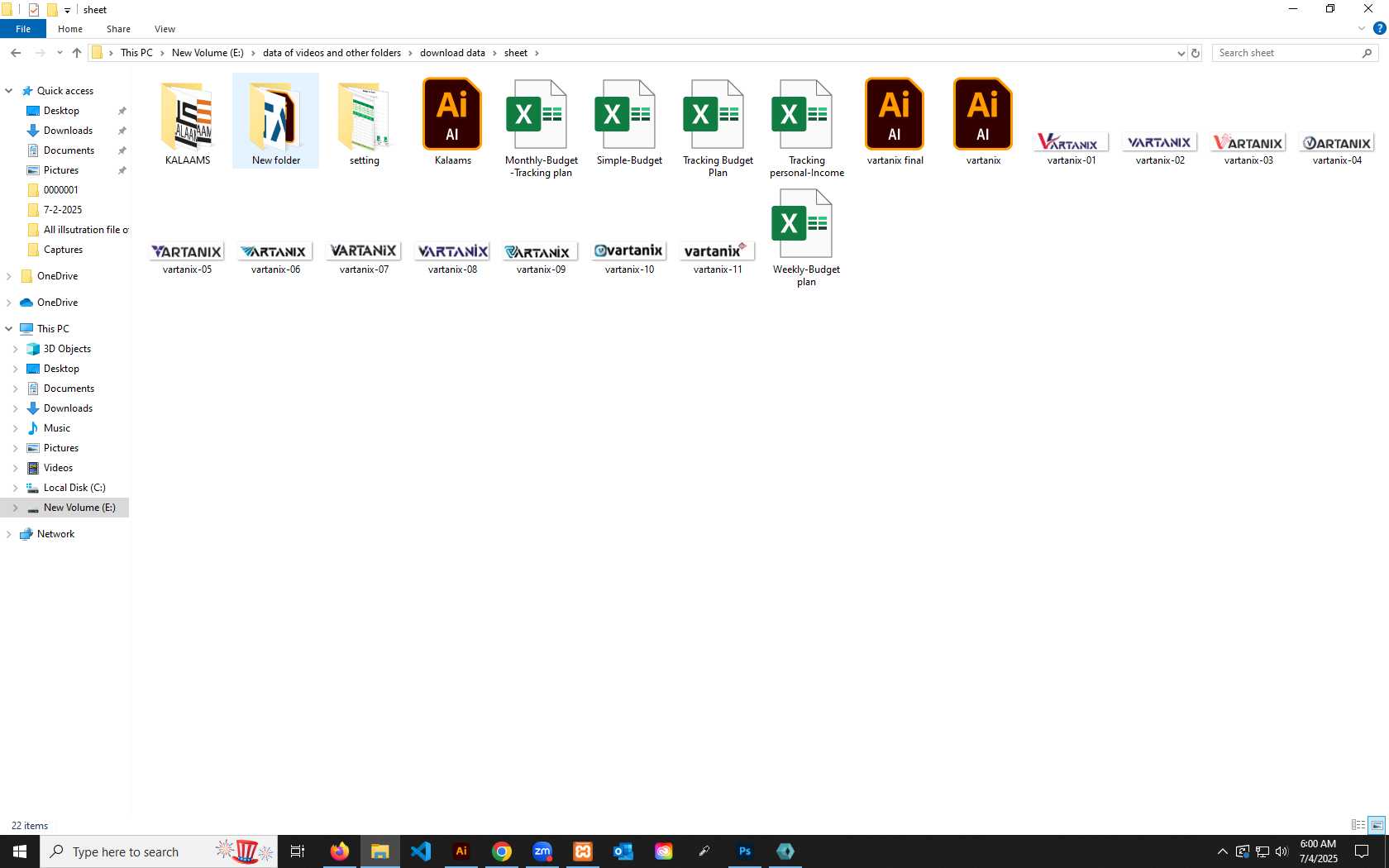
Task: Select Weekly-Budget plan Excel file
Action: click(807, 237)
